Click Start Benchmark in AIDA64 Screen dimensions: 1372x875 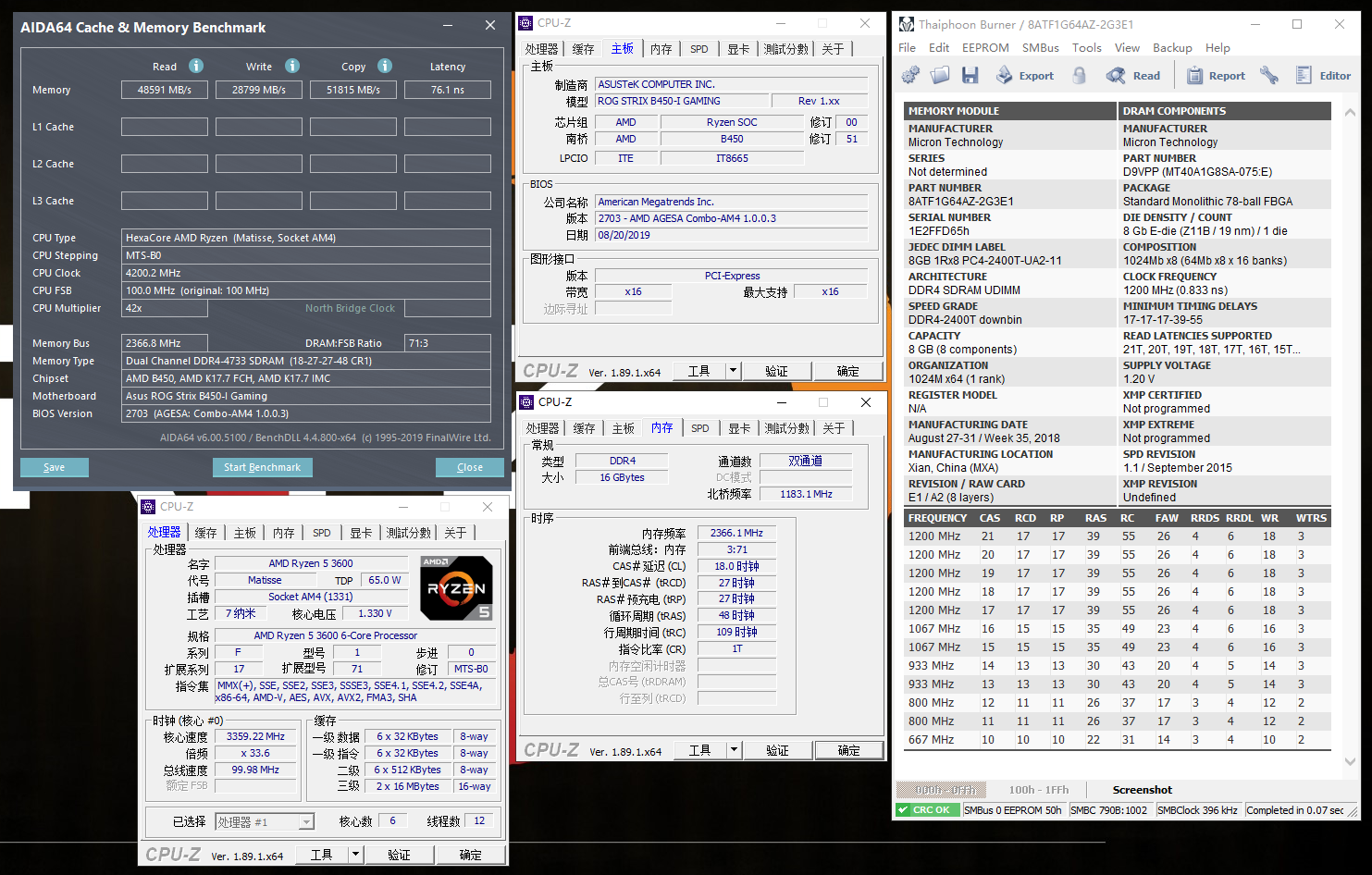262,467
